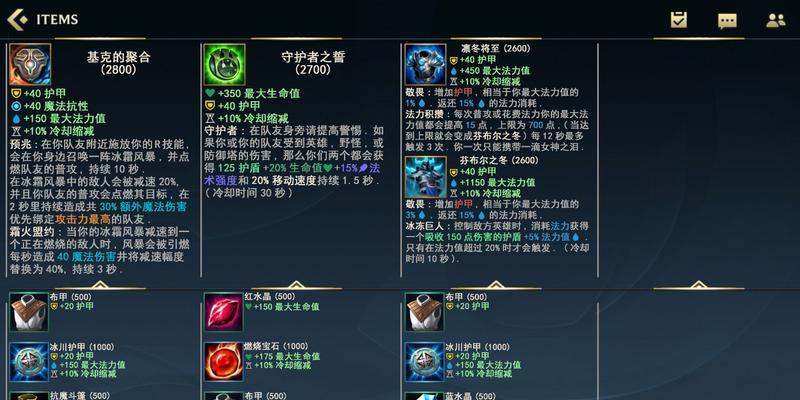Select the 基克的聚合 item icon
Image resolution: width=800 pixels, height=400 pixels.
click(30, 64)
